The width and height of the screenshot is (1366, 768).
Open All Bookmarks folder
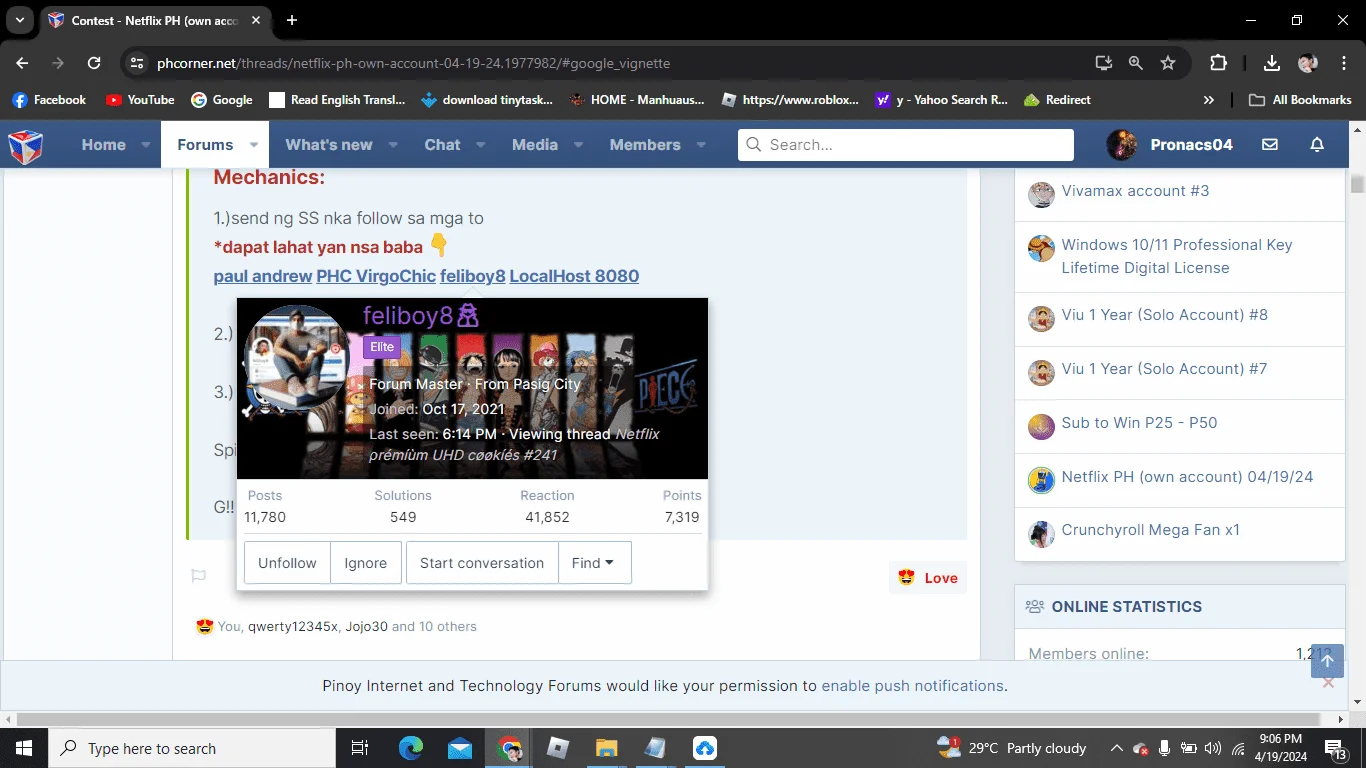click(1300, 100)
